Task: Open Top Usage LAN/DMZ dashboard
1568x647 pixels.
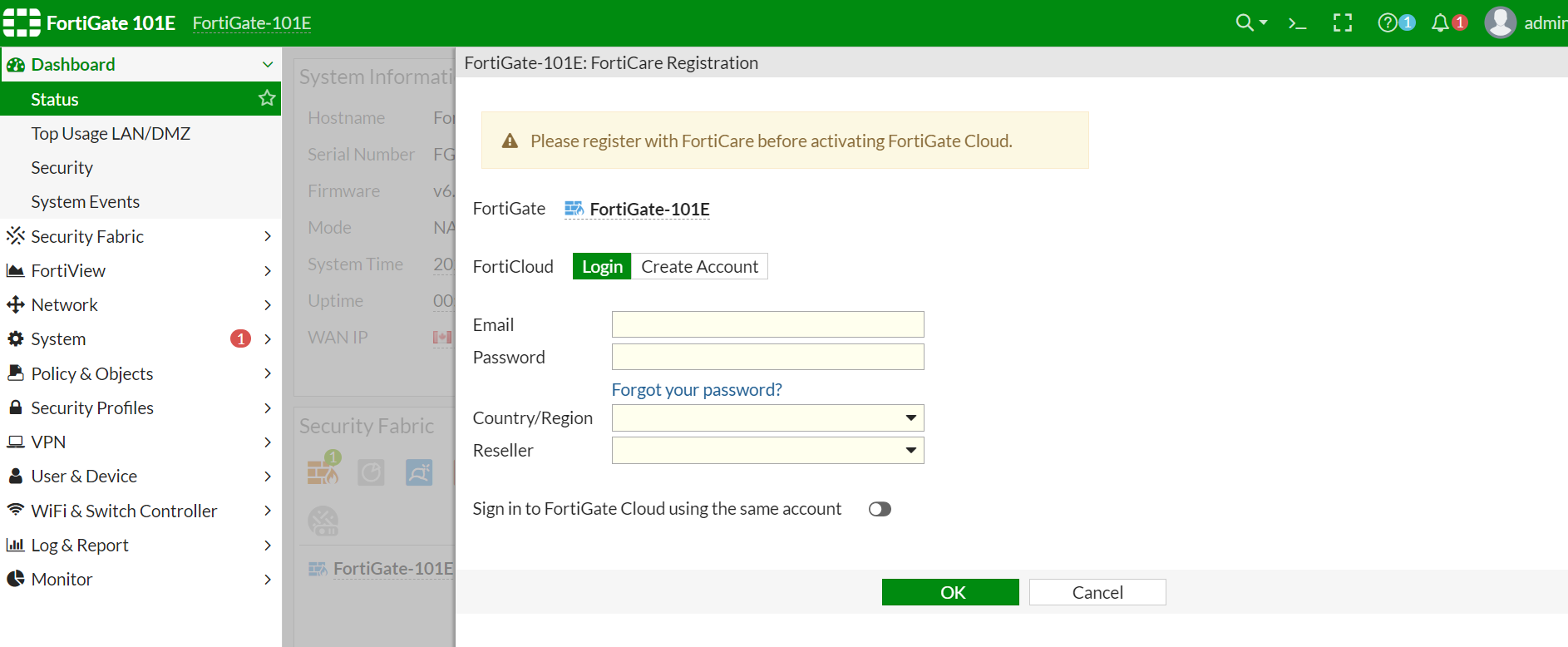Action: tap(111, 133)
